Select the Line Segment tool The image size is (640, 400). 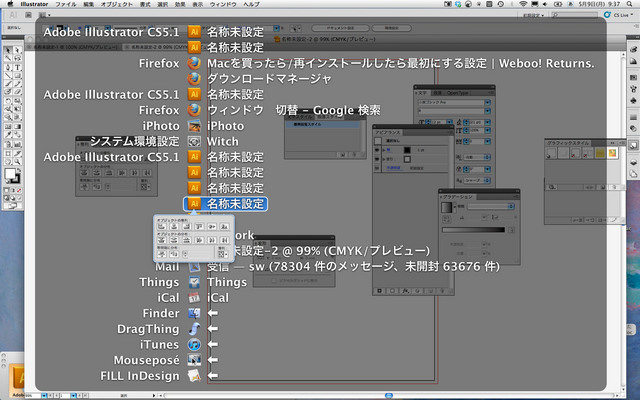click(8, 76)
